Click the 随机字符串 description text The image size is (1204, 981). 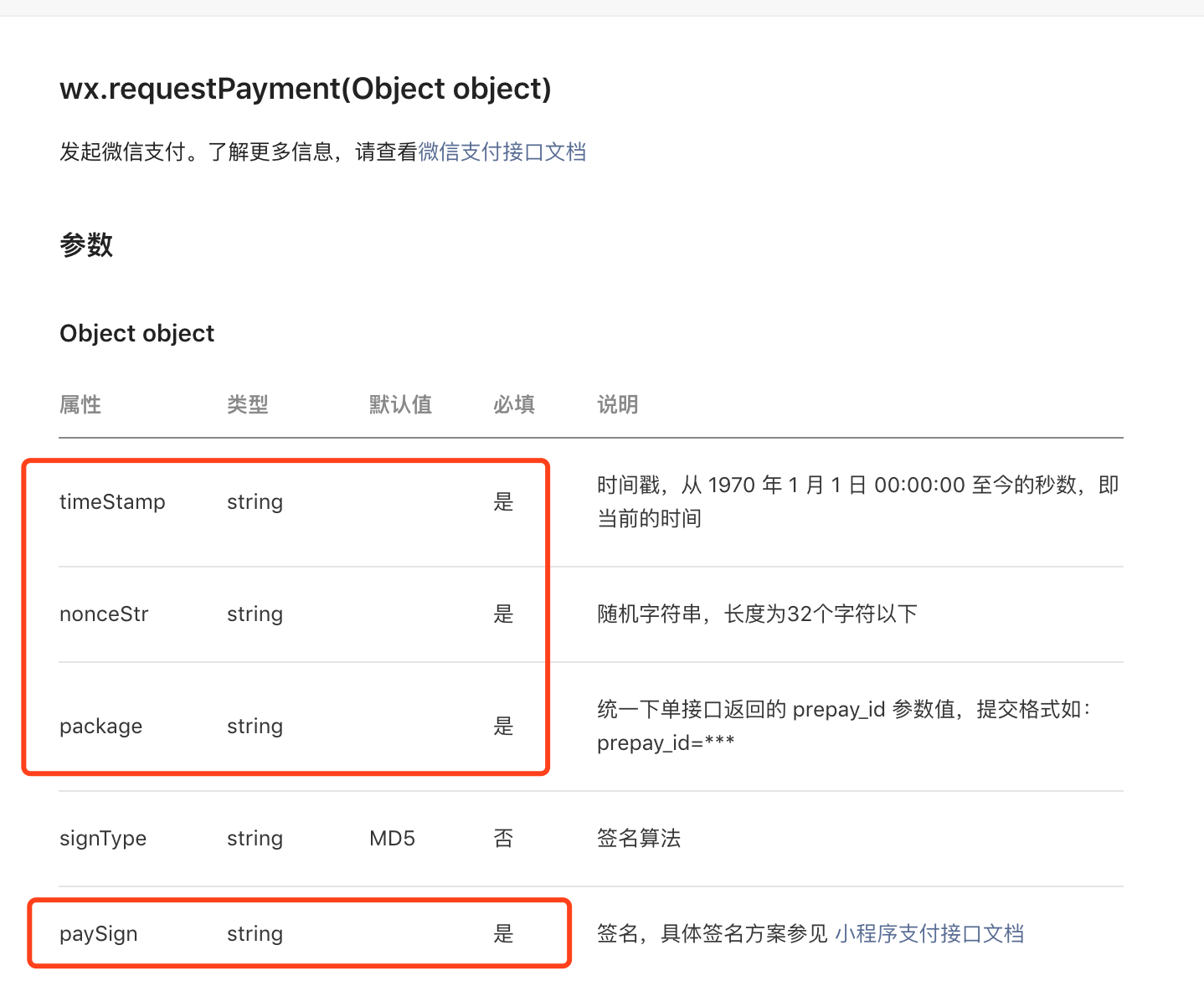coord(757,614)
